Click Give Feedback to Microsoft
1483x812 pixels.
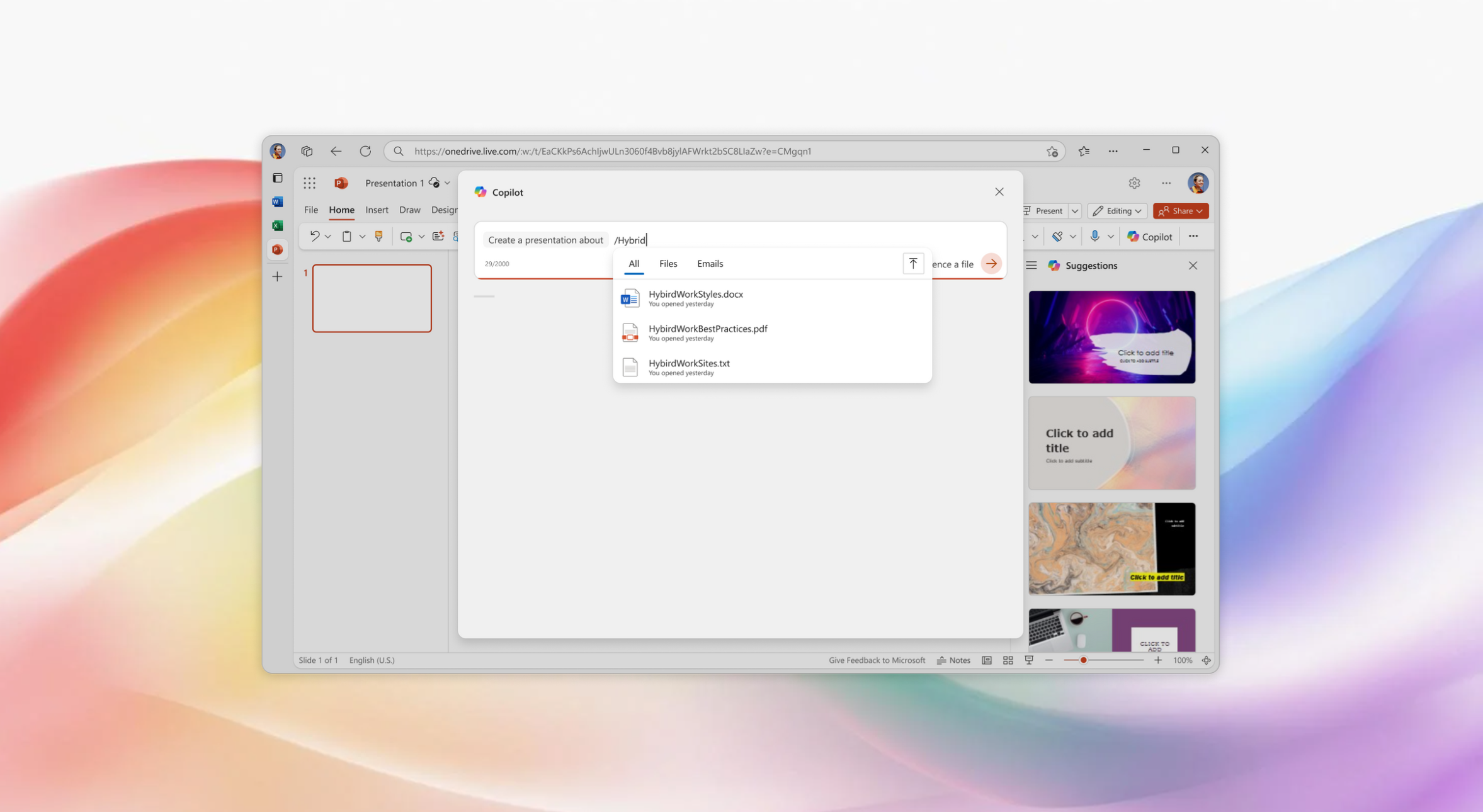coord(877,660)
